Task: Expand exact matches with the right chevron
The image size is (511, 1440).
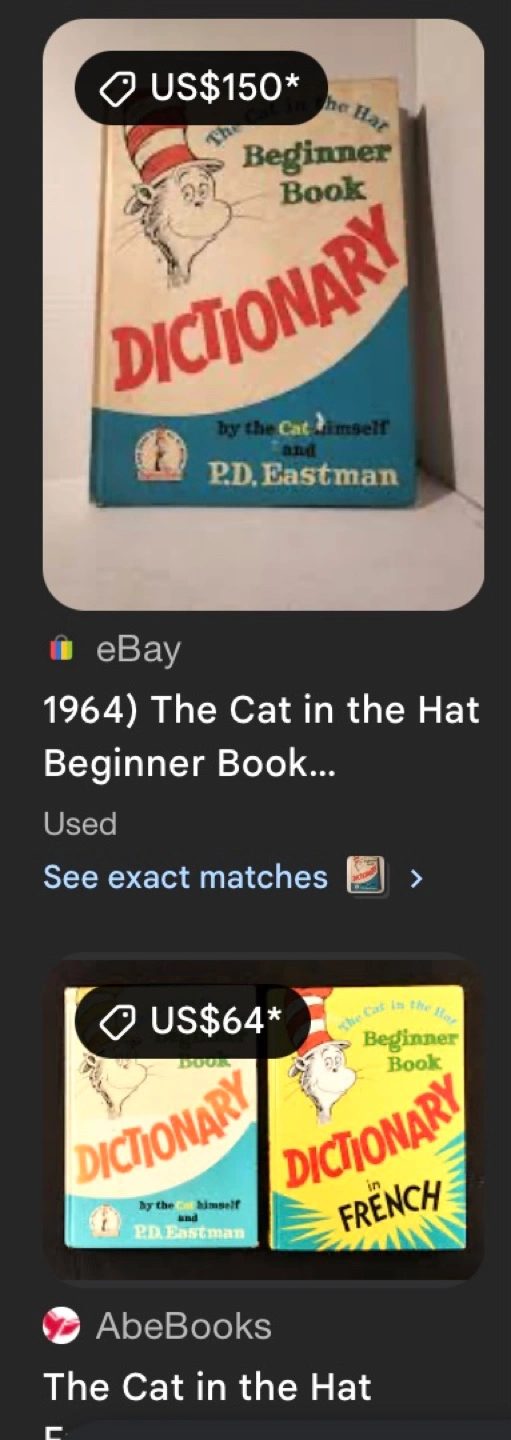Action: 417,878
